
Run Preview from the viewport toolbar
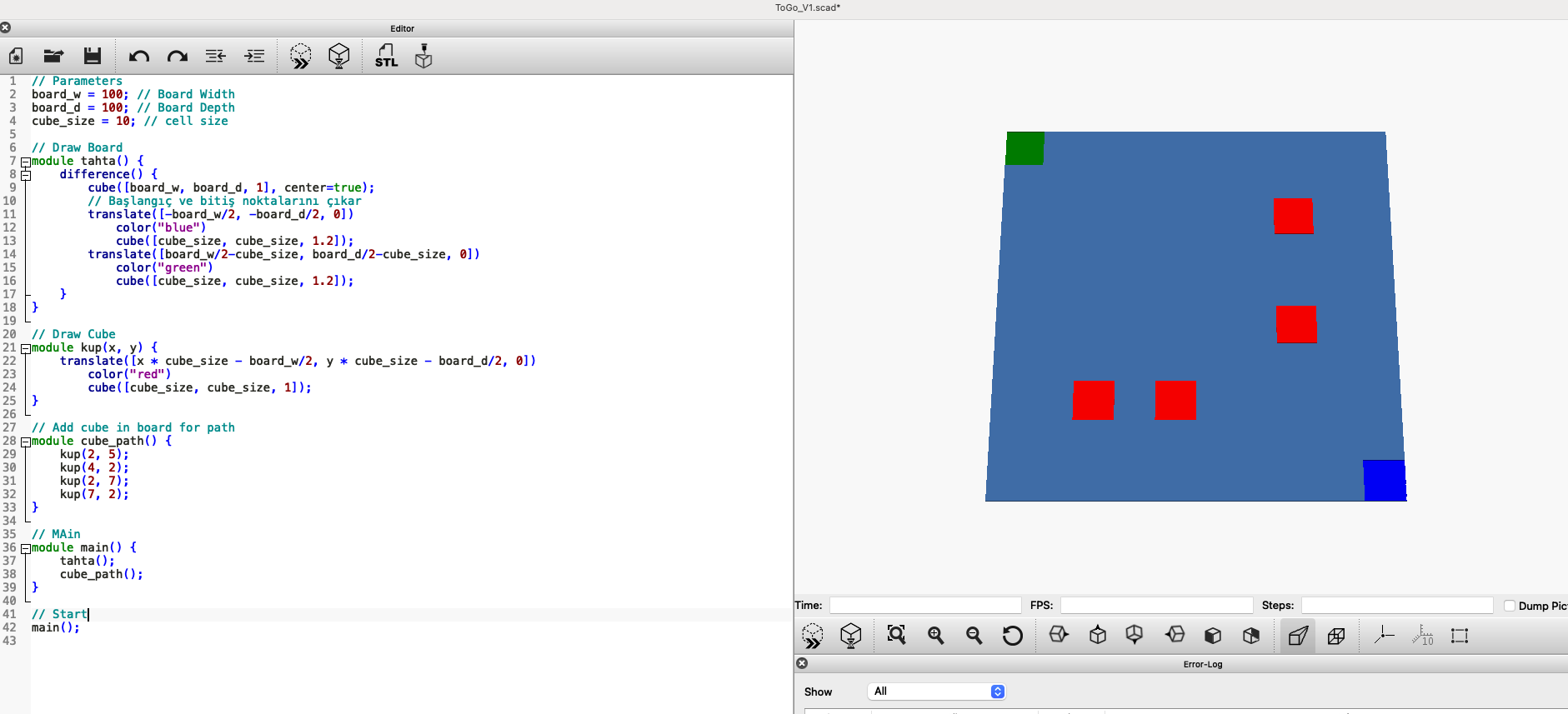click(813, 636)
